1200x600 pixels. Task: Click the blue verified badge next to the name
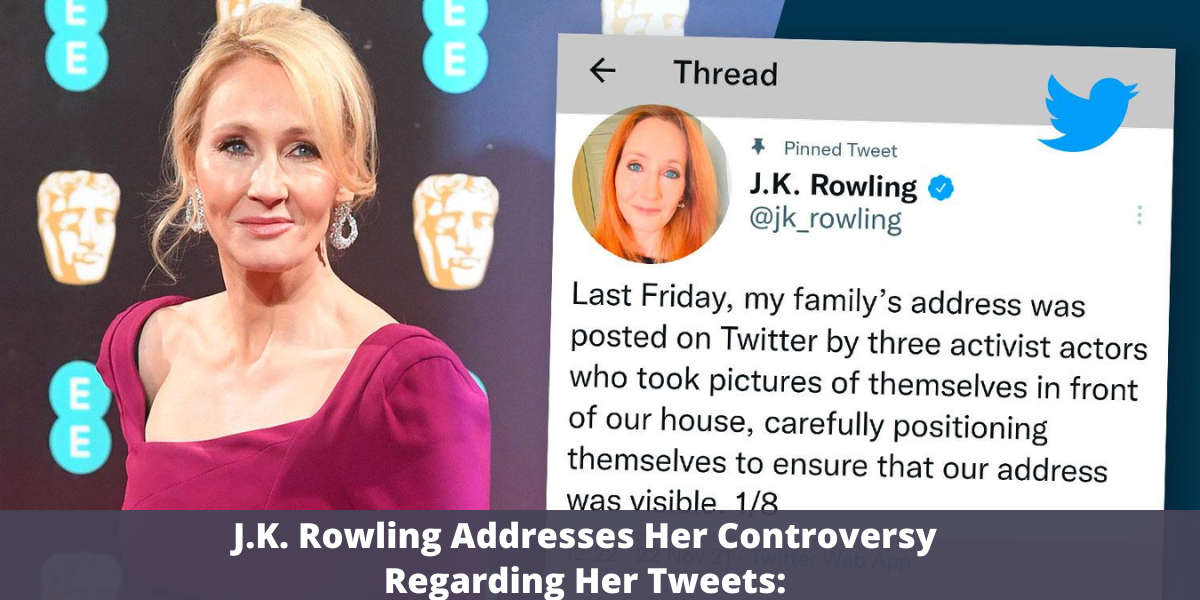[x=940, y=187]
